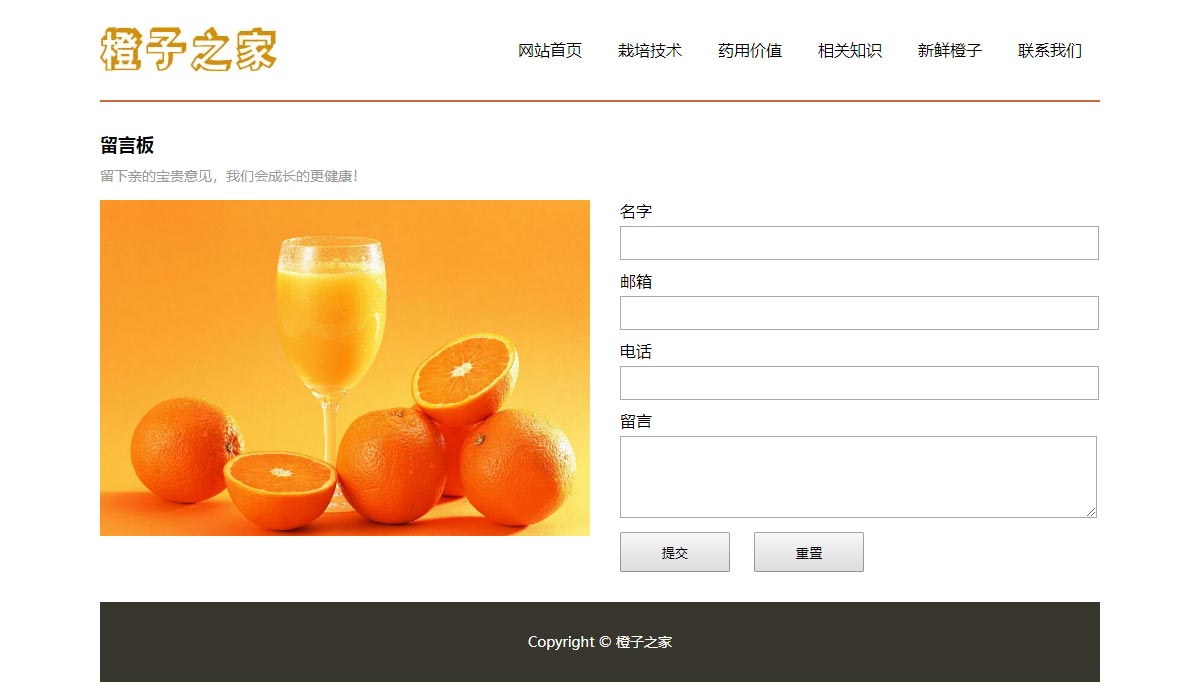1200x683 pixels.
Task: Select the 电话 input field
Action: coord(859,383)
